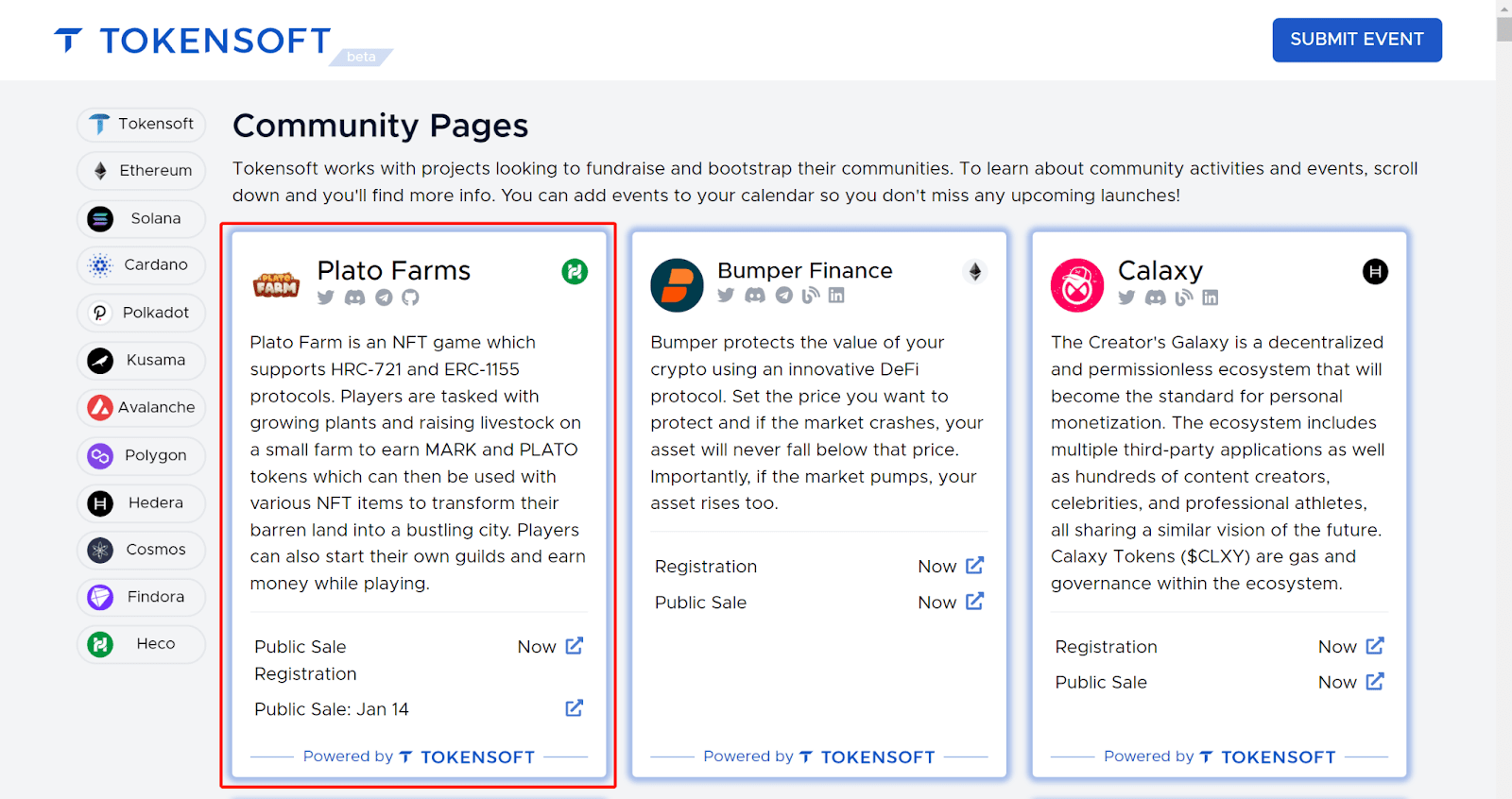Click 'Registration' label on Calaxy card
This screenshot has height=799, width=1512.
1106,647
